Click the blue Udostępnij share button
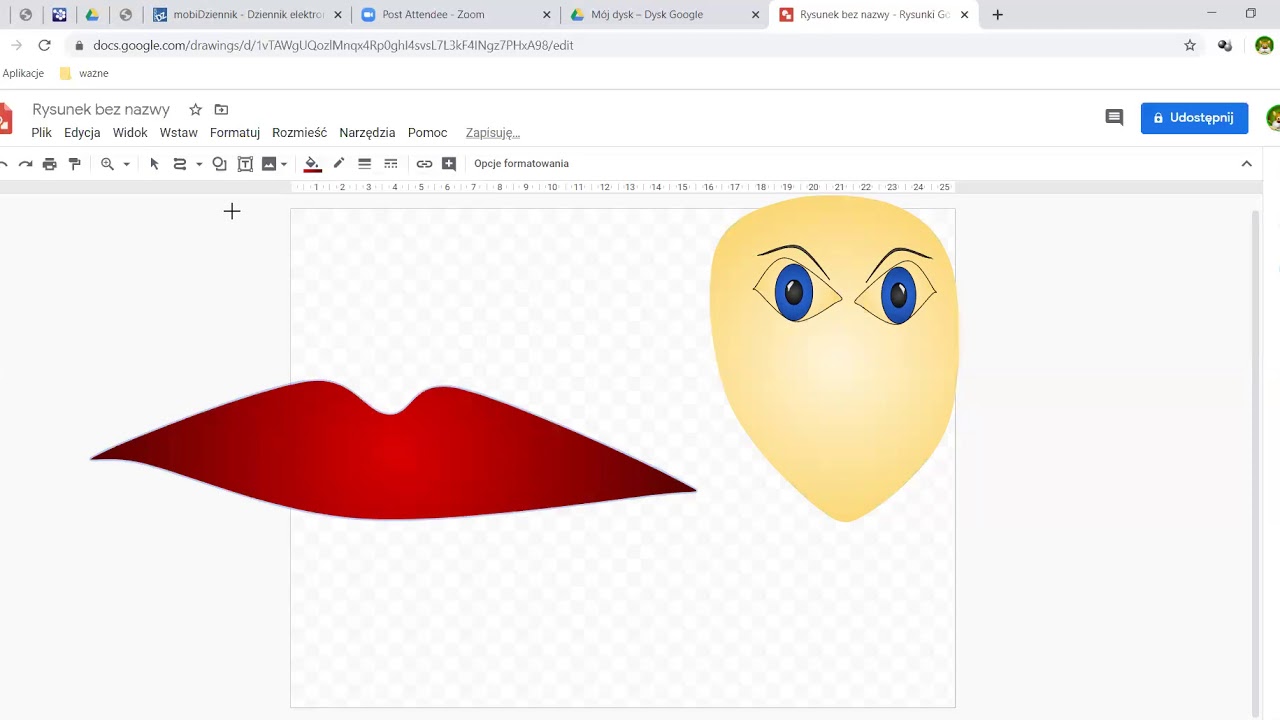Viewport: 1280px width, 720px height. click(x=1194, y=118)
